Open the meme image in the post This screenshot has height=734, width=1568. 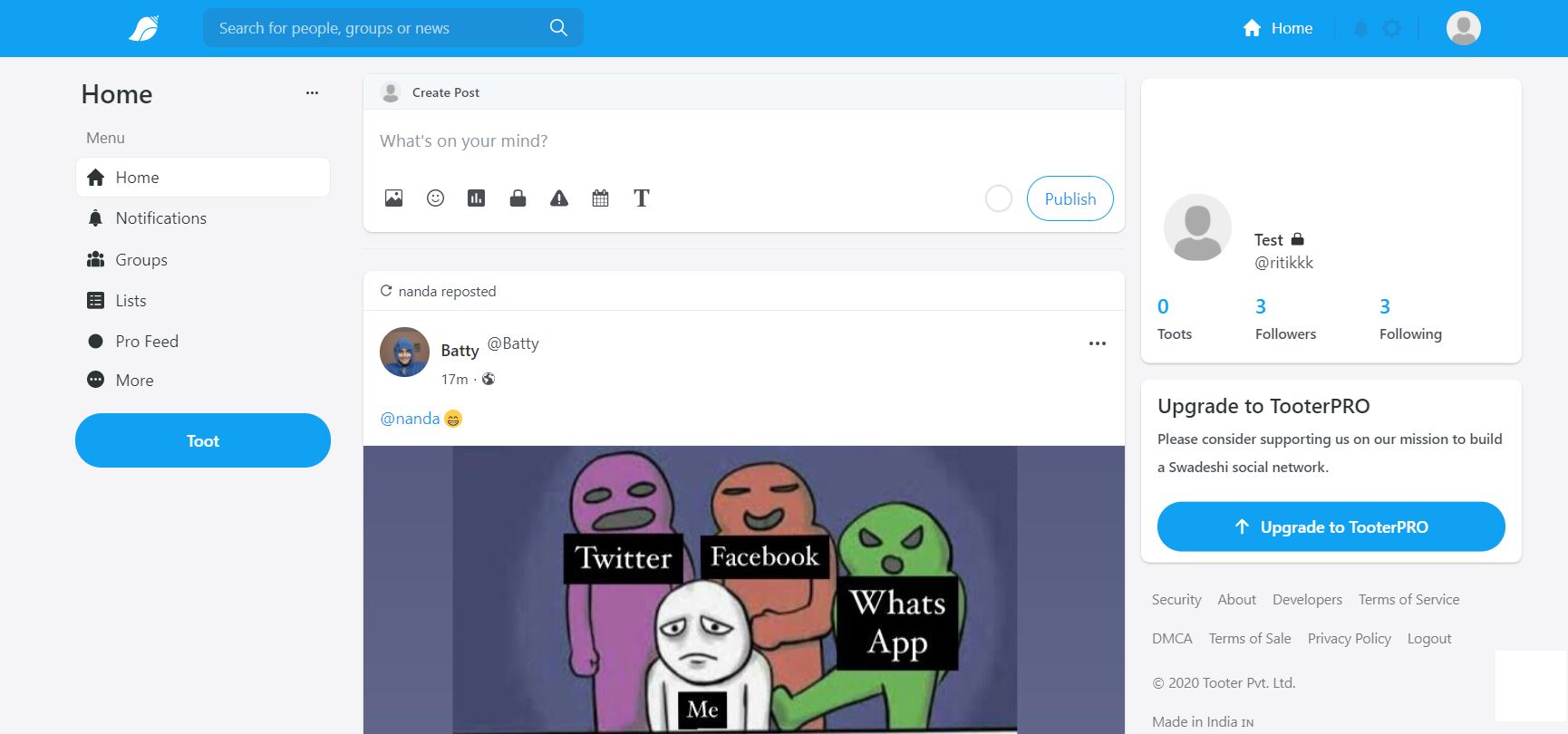click(x=743, y=589)
